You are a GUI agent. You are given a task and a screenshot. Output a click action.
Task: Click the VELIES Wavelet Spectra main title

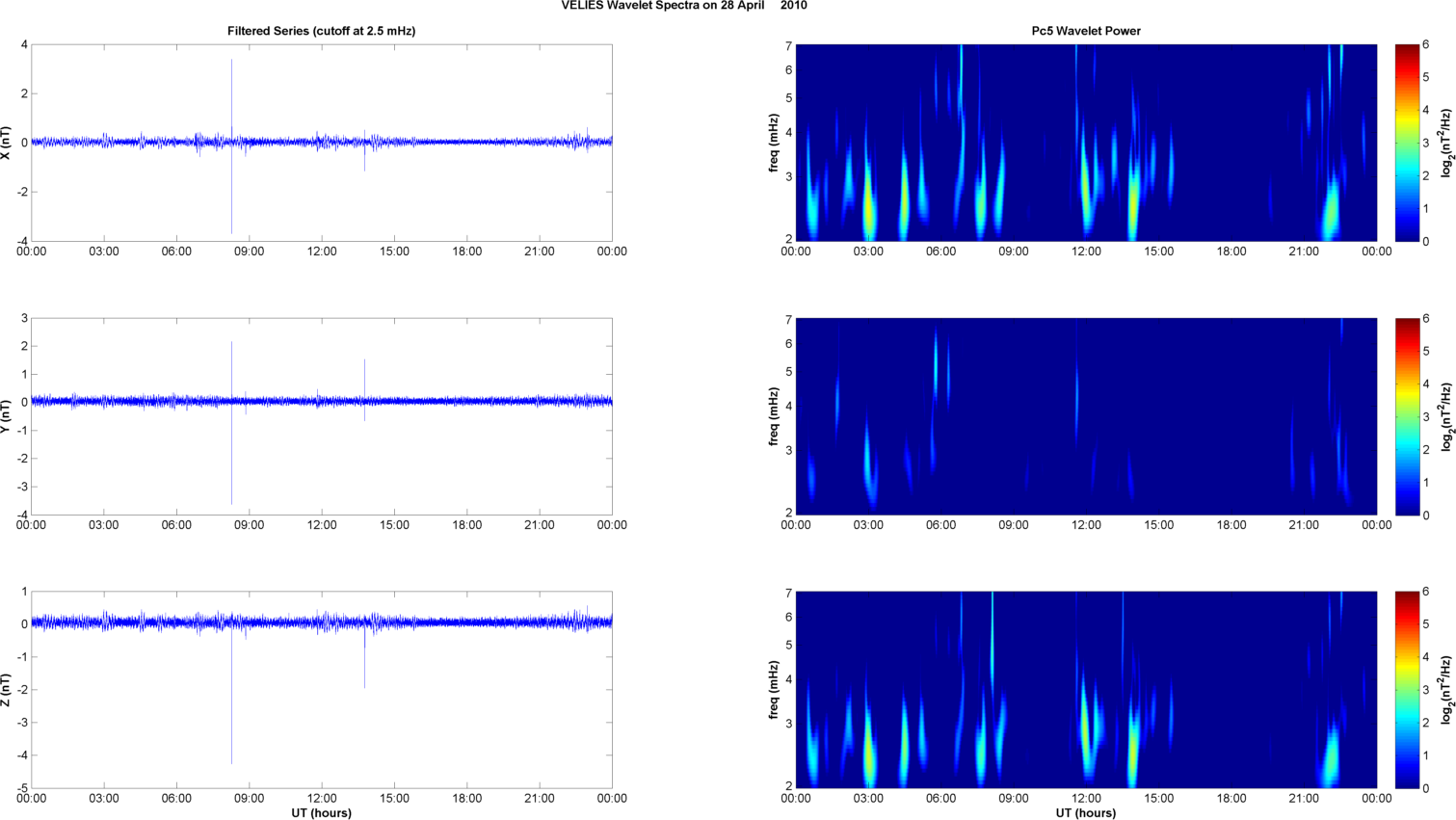tap(684, 6)
